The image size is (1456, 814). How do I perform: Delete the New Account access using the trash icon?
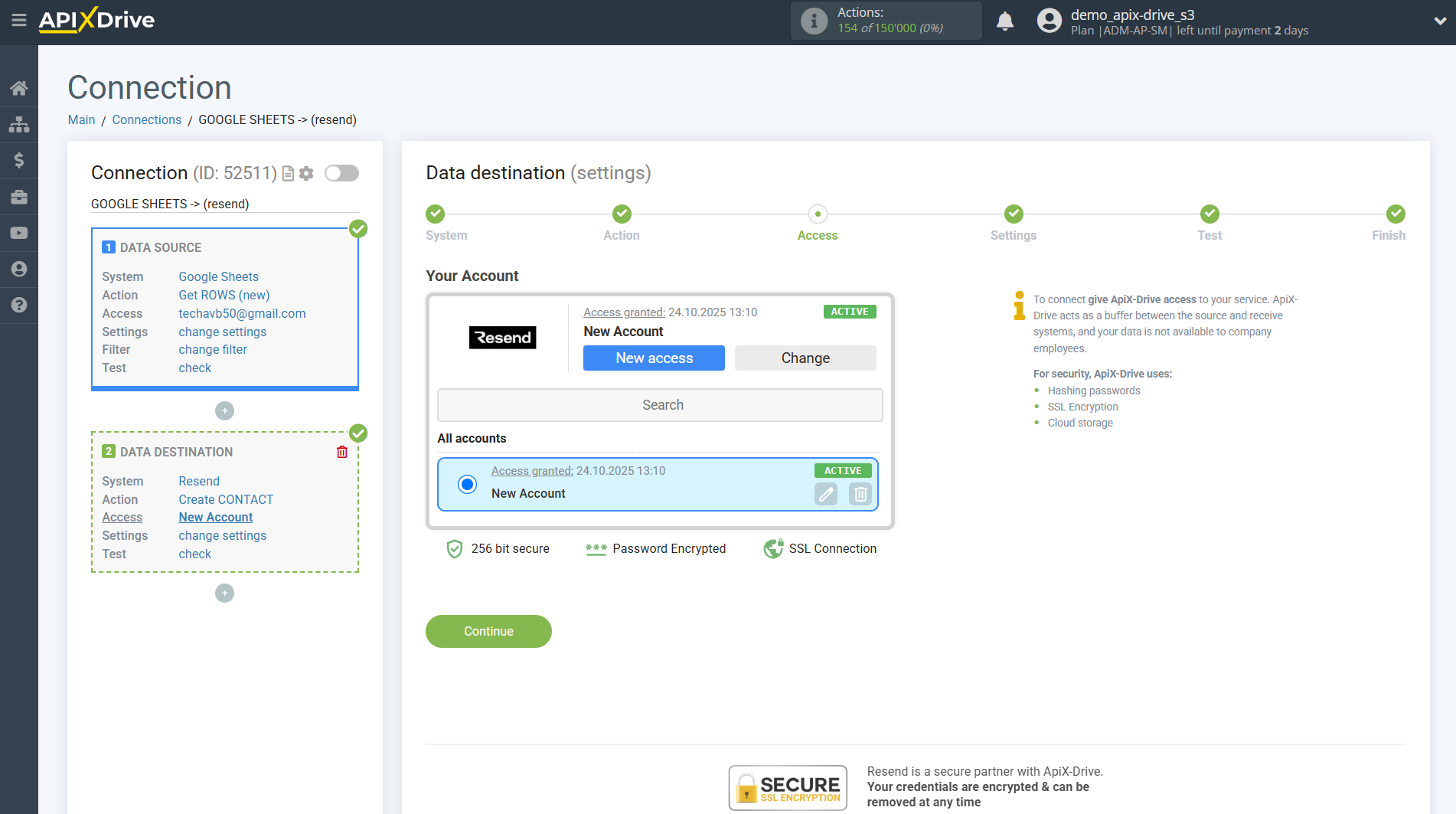point(860,494)
